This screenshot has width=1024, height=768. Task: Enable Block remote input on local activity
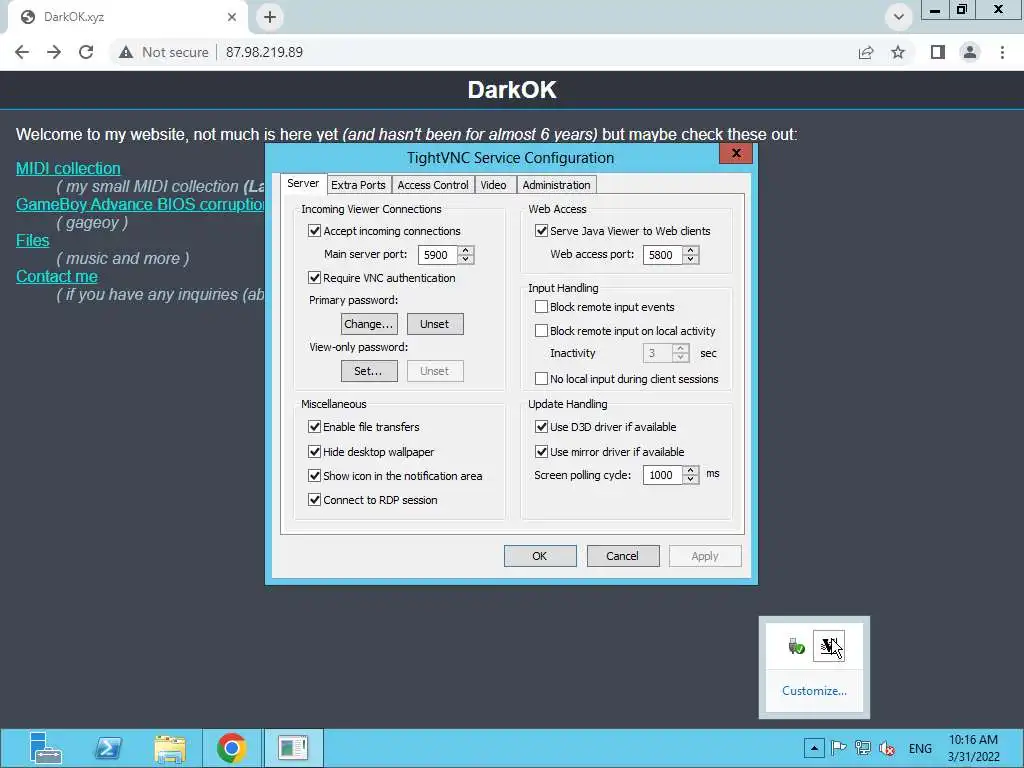tap(541, 330)
